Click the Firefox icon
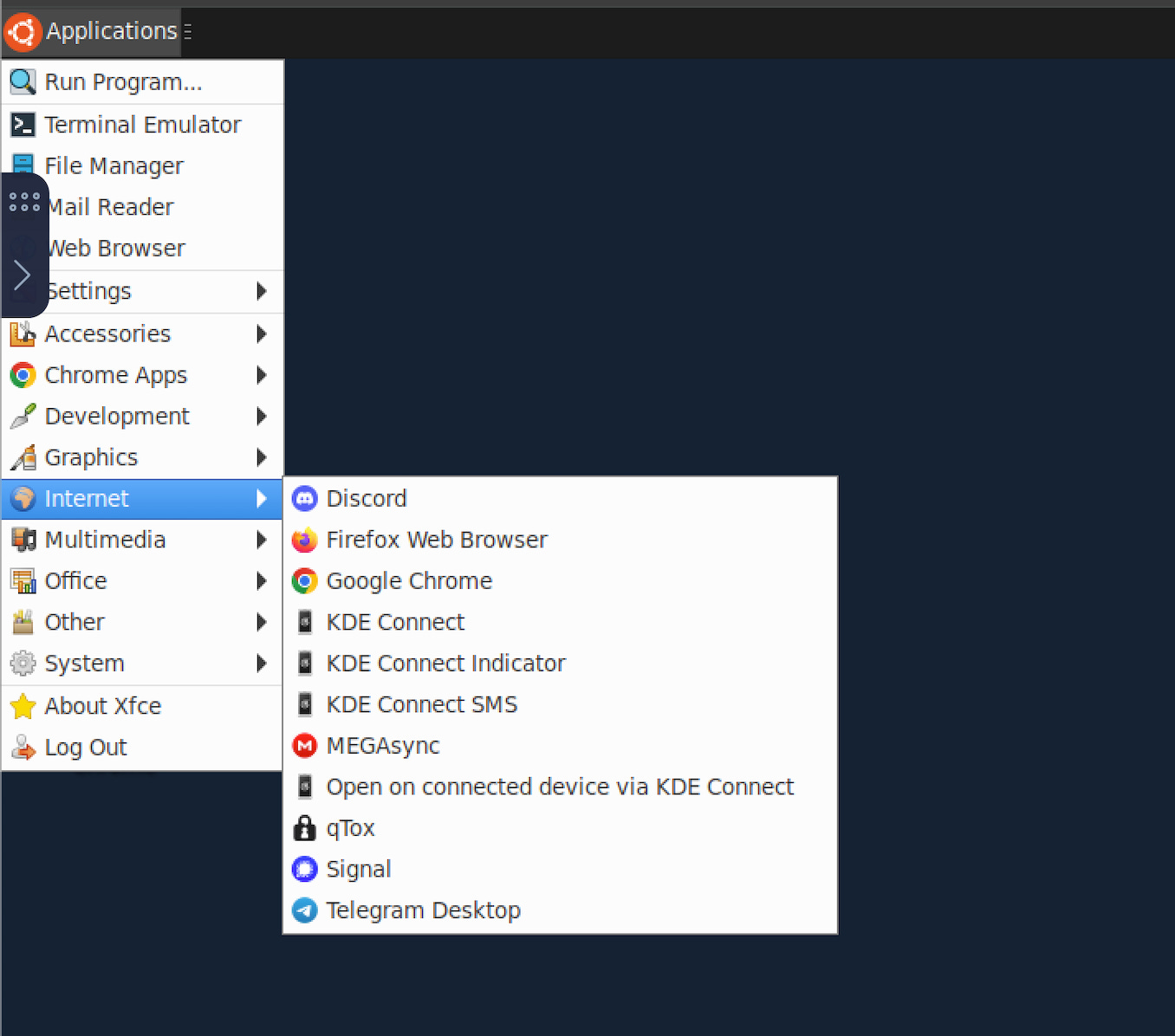Screen dimensions: 1175x1036 (x=305, y=540)
